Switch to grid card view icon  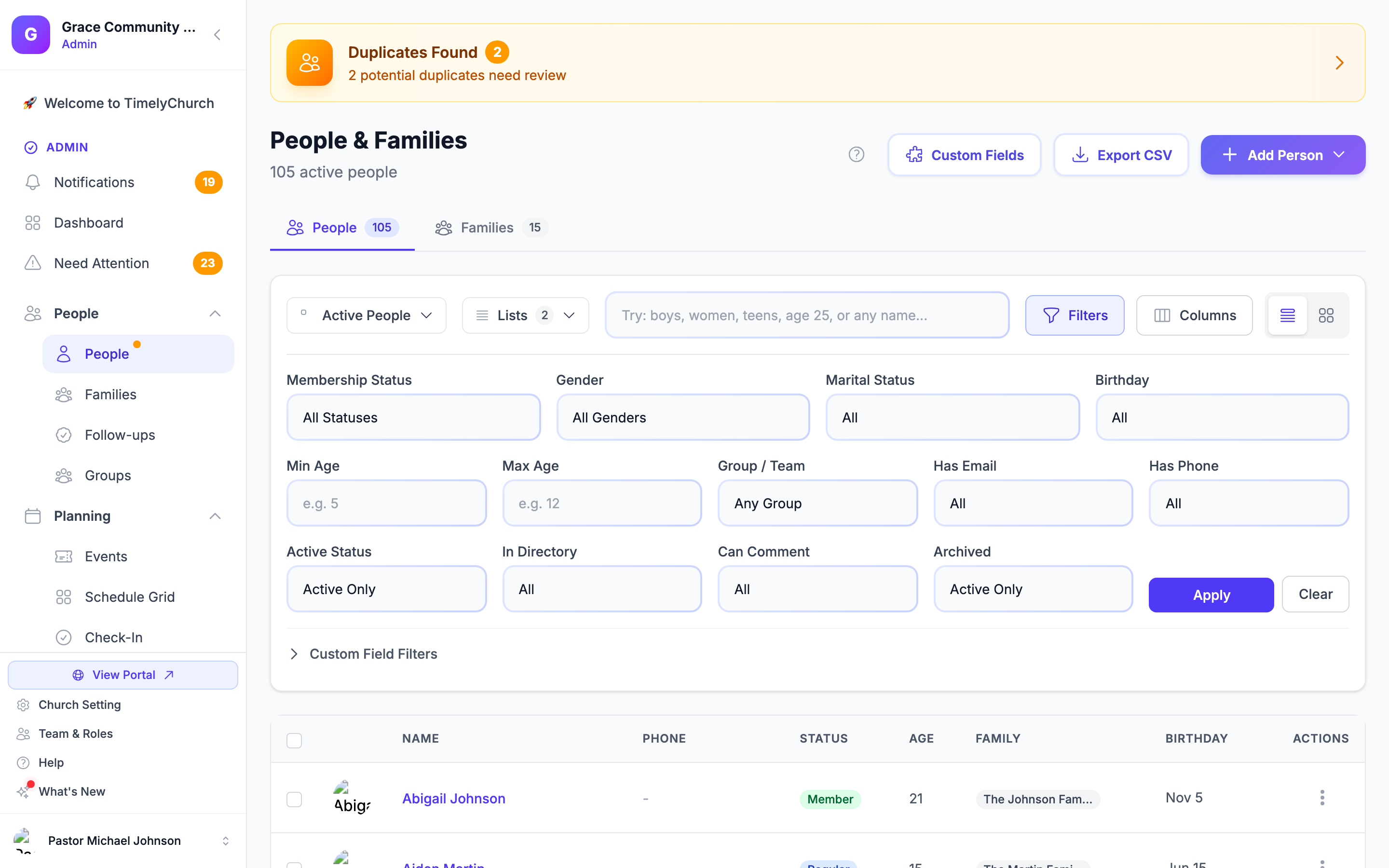[x=1326, y=315]
